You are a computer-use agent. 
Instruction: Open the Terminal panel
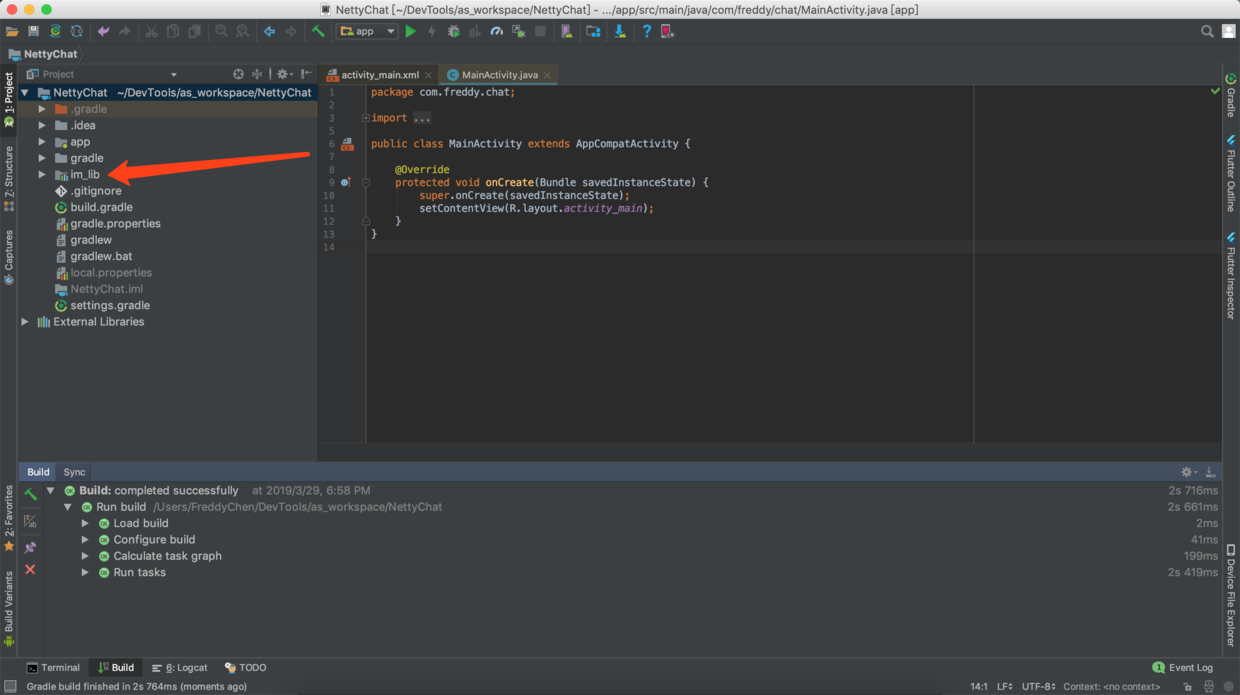coord(54,667)
